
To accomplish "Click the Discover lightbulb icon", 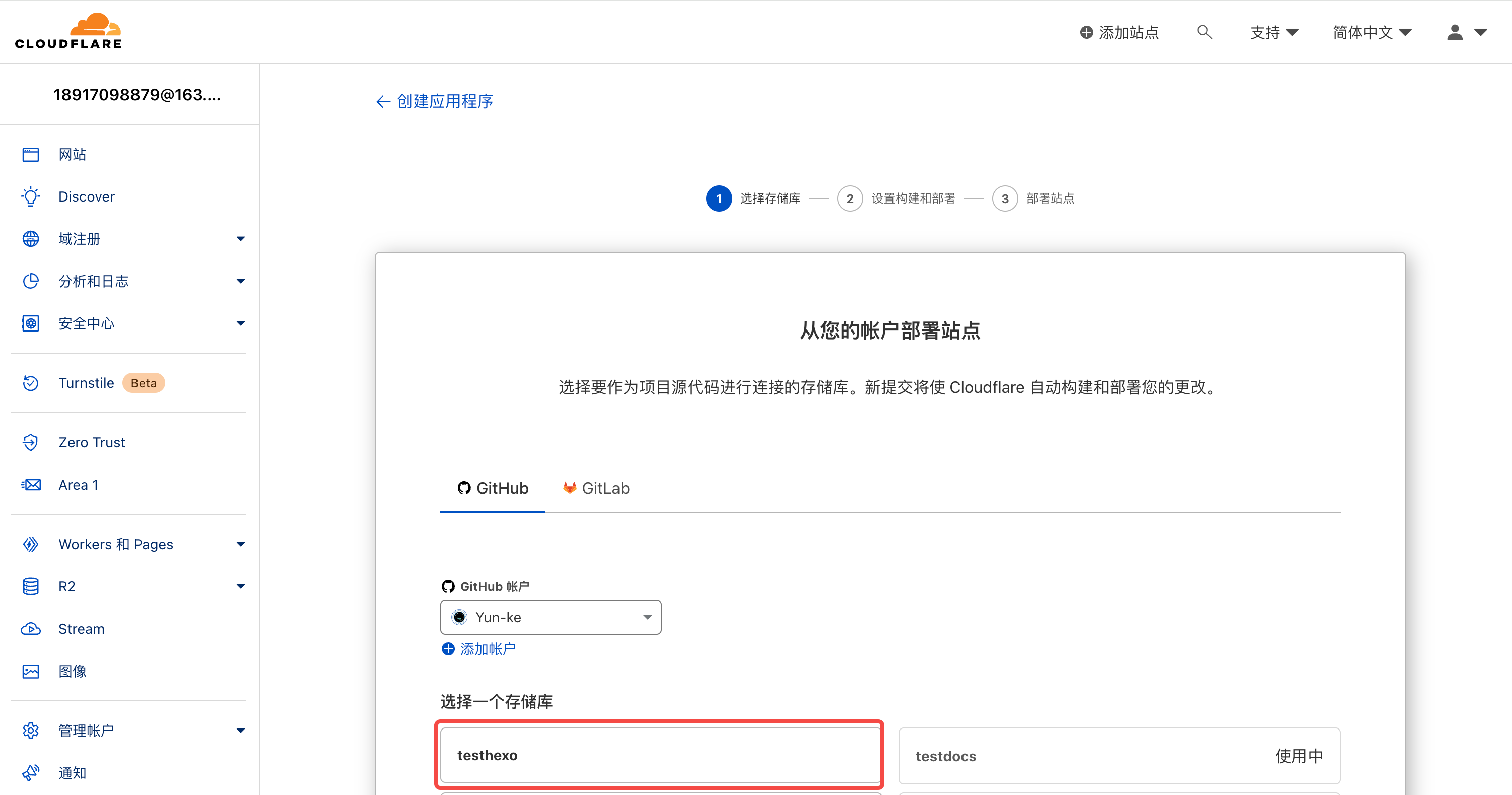I will click(31, 196).
